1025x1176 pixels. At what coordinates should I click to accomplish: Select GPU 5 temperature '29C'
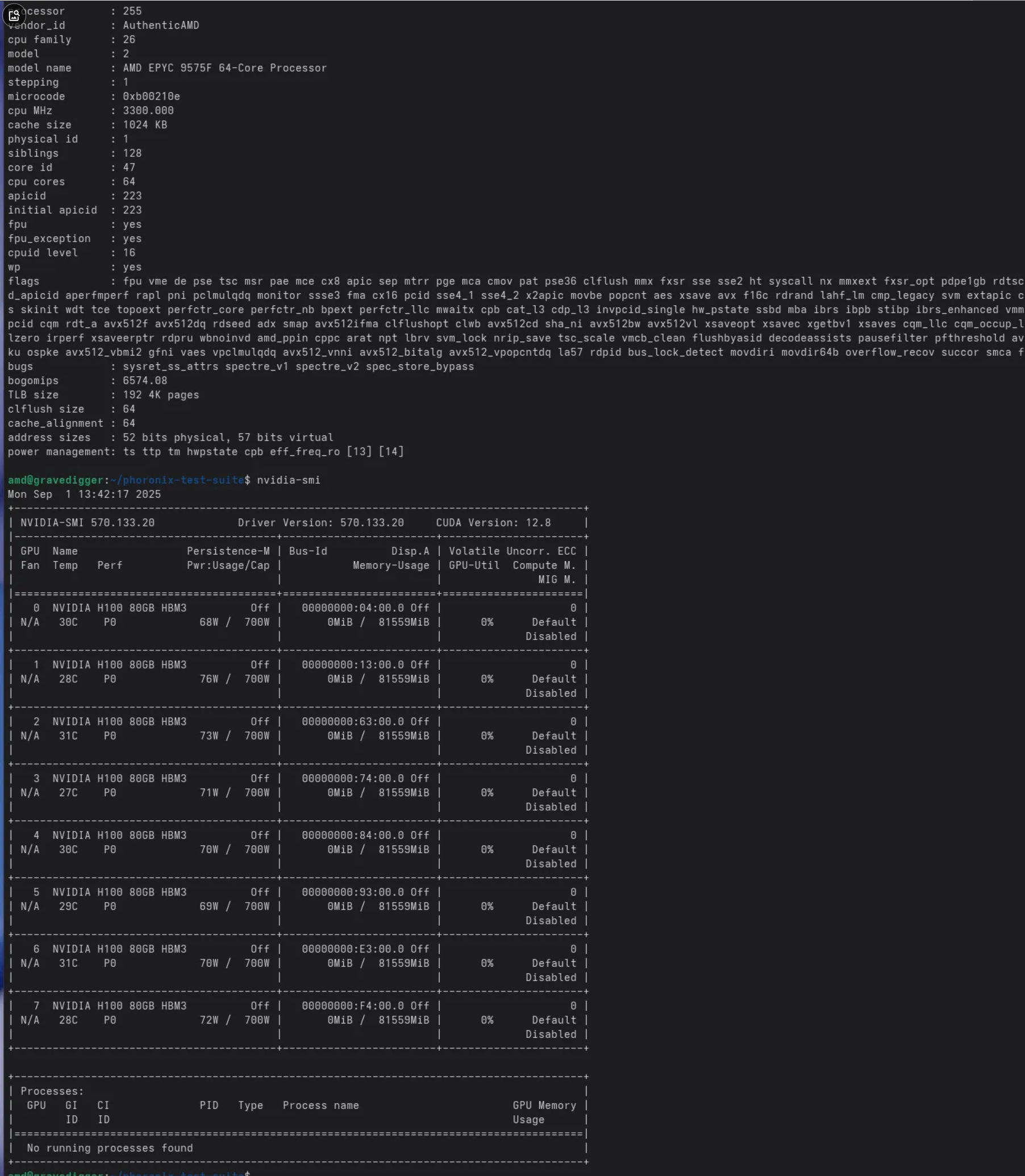(x=68, y=907)
